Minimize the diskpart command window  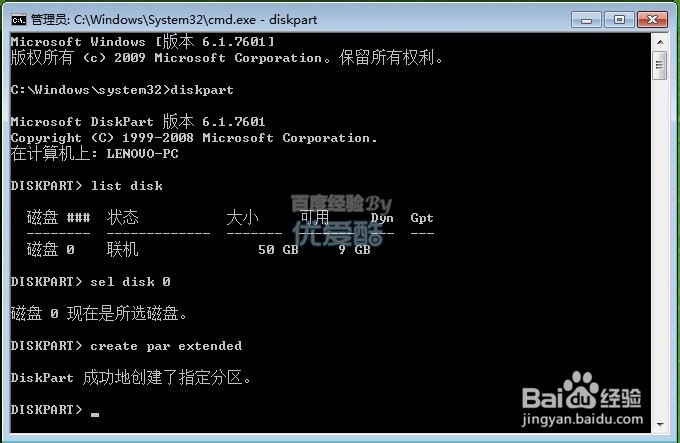586,20
